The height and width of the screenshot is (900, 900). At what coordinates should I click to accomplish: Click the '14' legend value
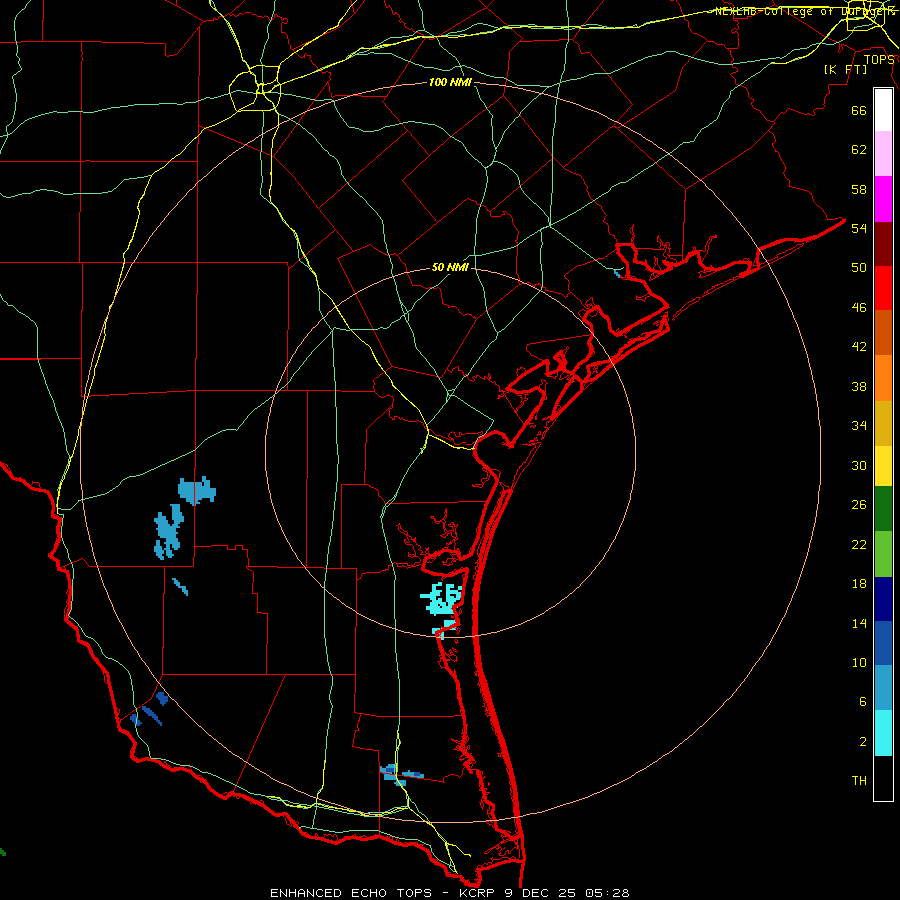[x=859, y=623]
